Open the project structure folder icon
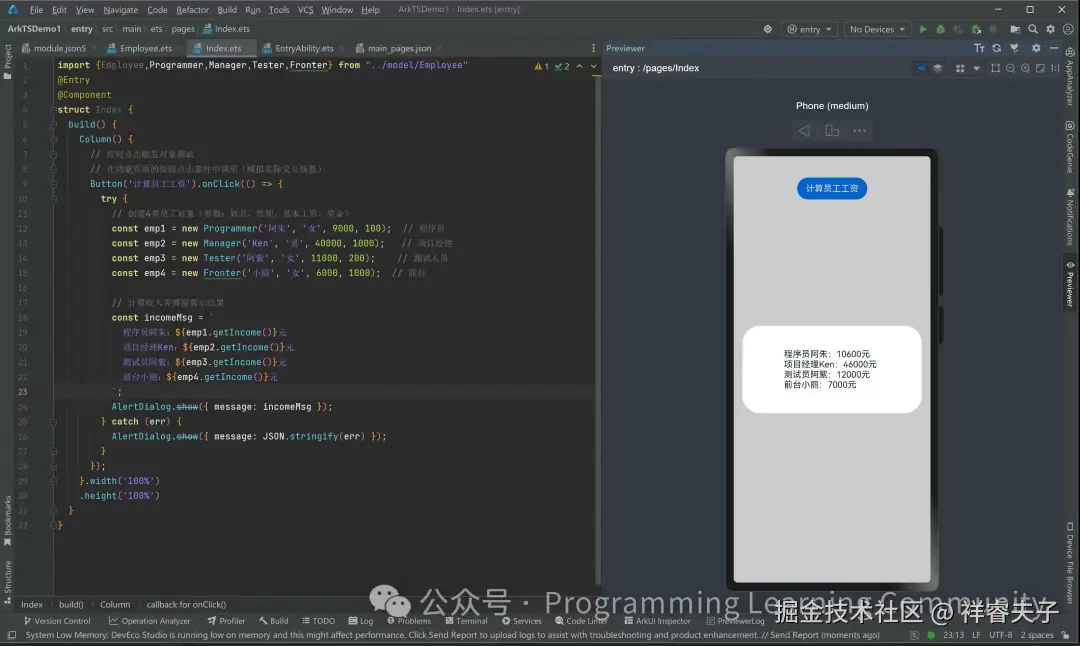The width and height of the screenshot is (1080, 646). tap(1015, 29)
